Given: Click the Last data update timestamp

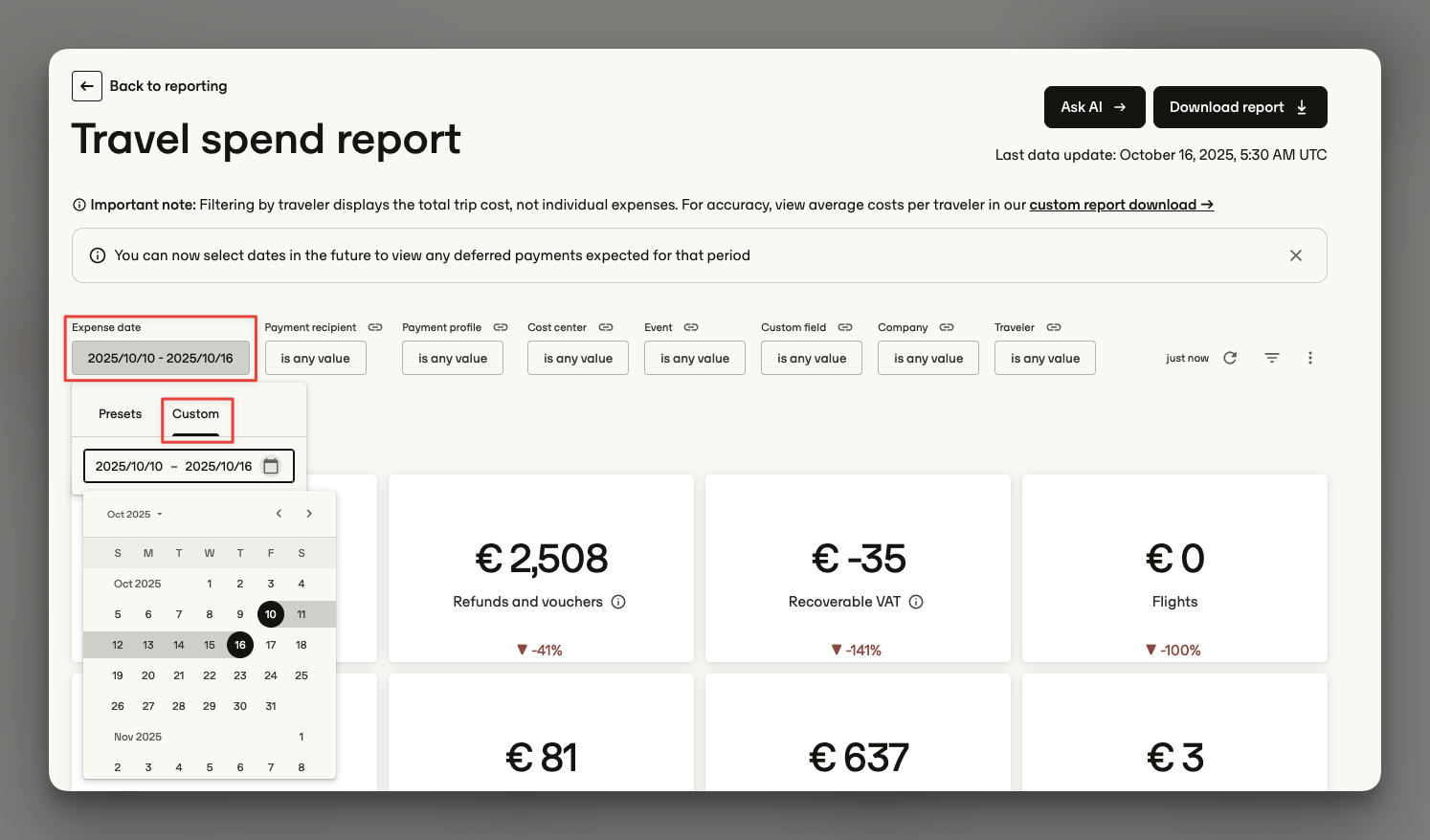Looking at the screenshot, I should [x=1161, y=155].
